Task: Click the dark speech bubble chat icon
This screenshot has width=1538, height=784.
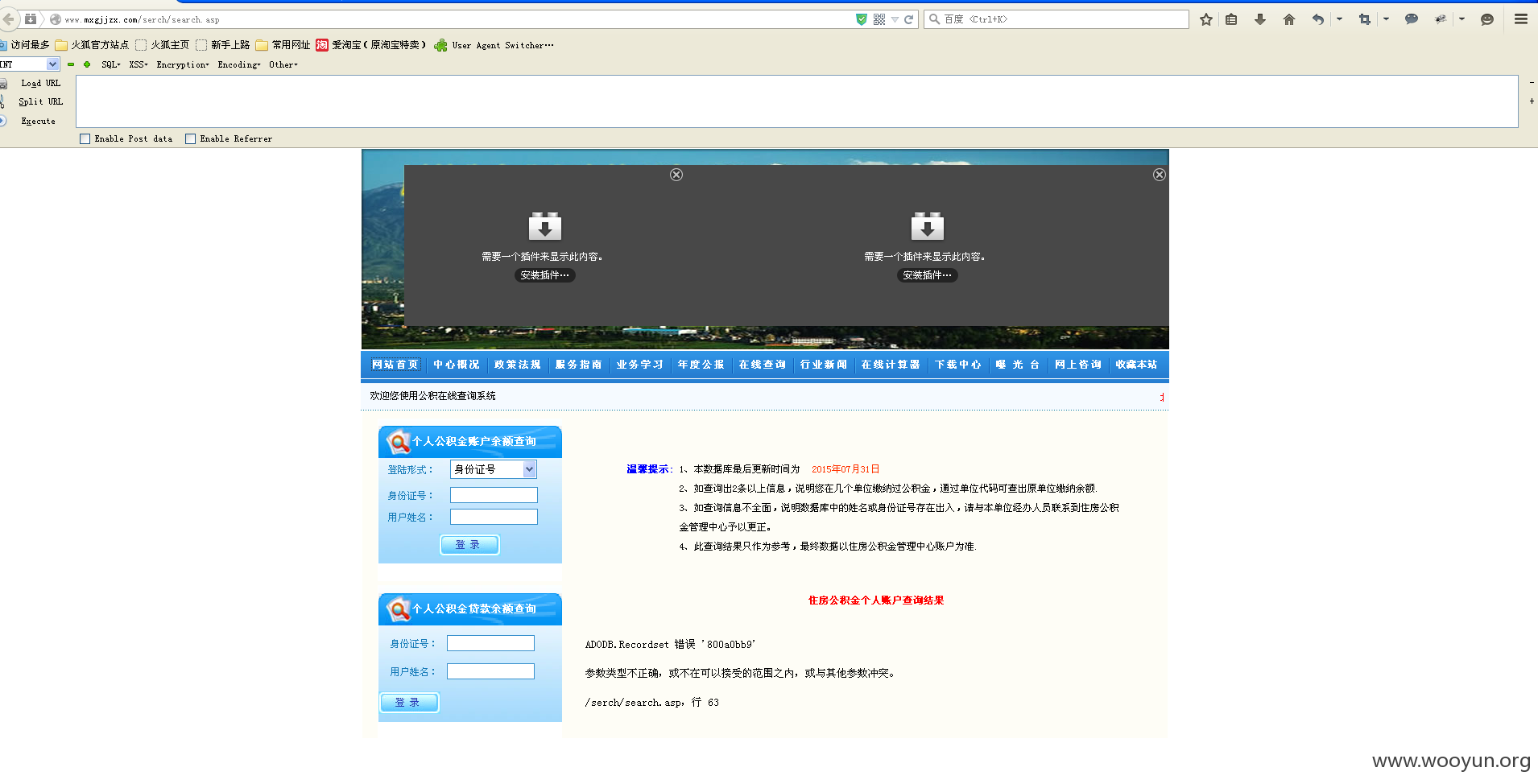Action: pyautogui.click(x=1411, y=19)
